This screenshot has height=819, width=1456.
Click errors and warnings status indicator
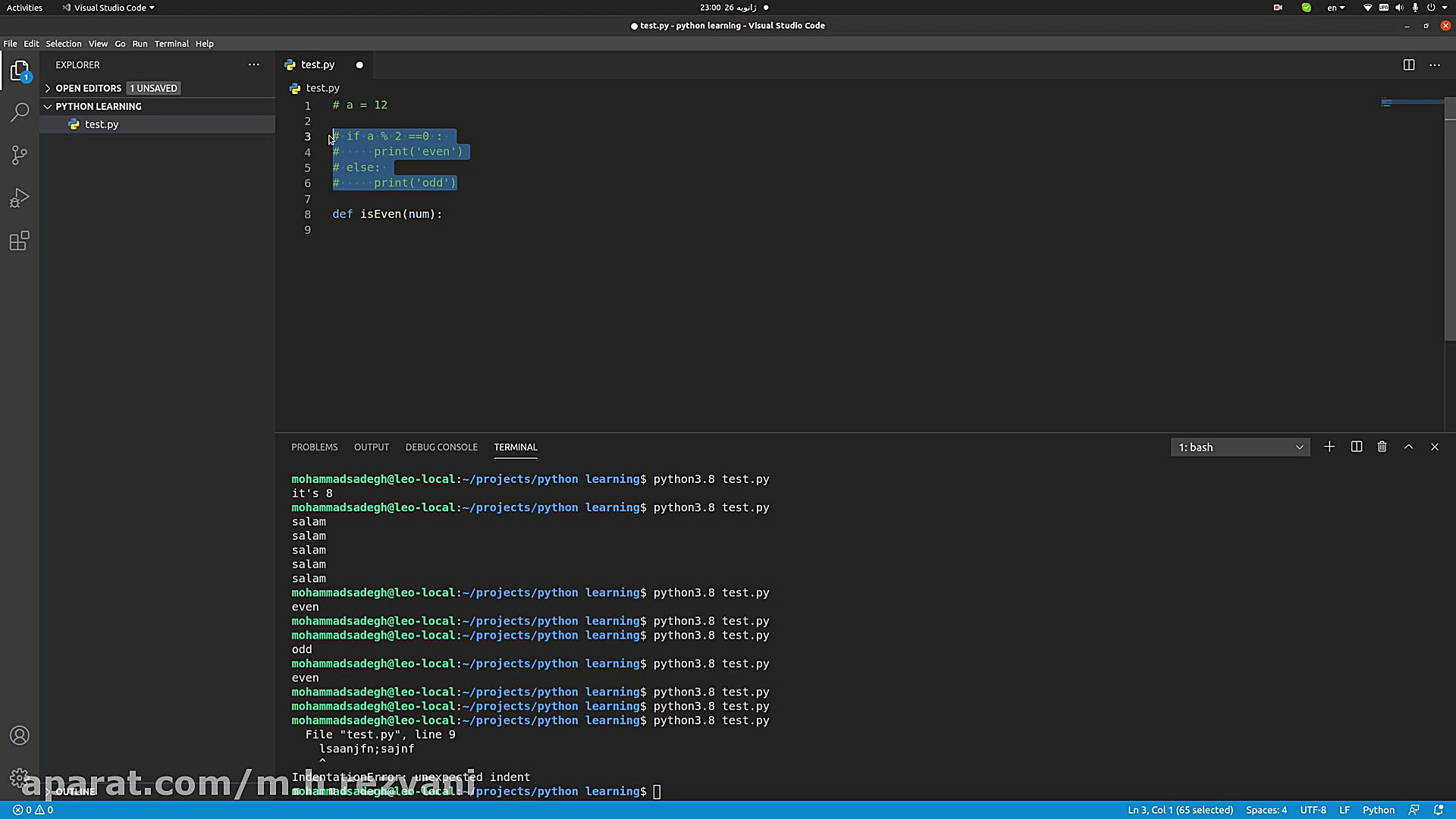[33, 810]
